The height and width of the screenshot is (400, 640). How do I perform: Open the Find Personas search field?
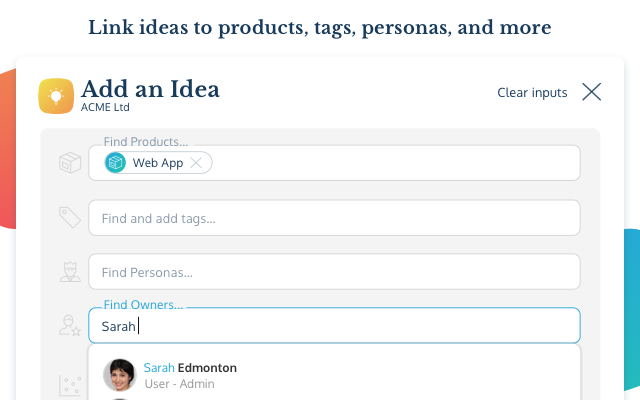[x=334, y=271]
